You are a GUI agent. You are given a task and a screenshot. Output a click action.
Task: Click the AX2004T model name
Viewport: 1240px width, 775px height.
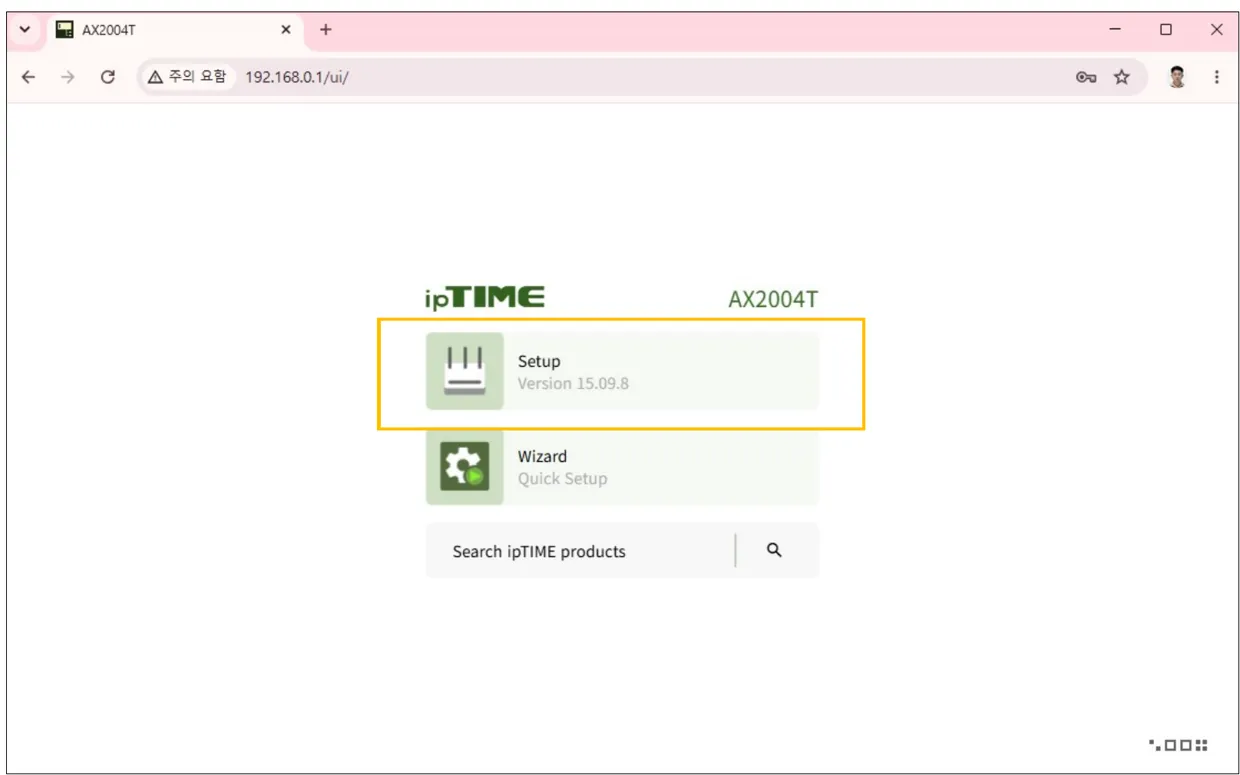(x=773, y=299)
